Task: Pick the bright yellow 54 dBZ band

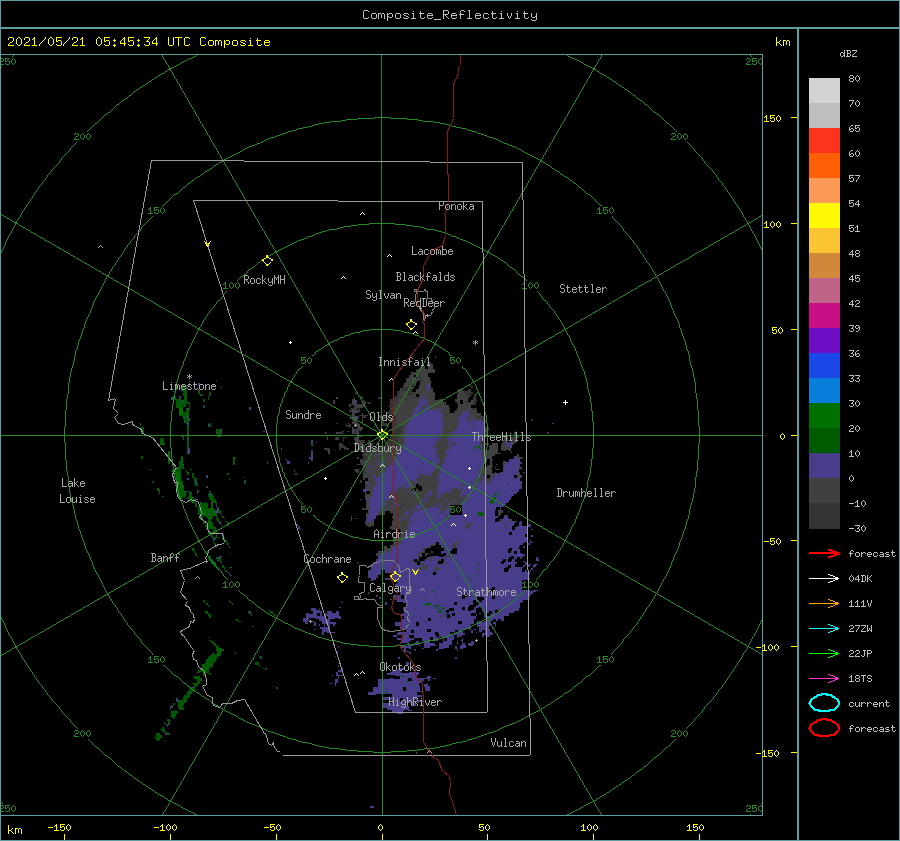Action: tap(824, 215)
